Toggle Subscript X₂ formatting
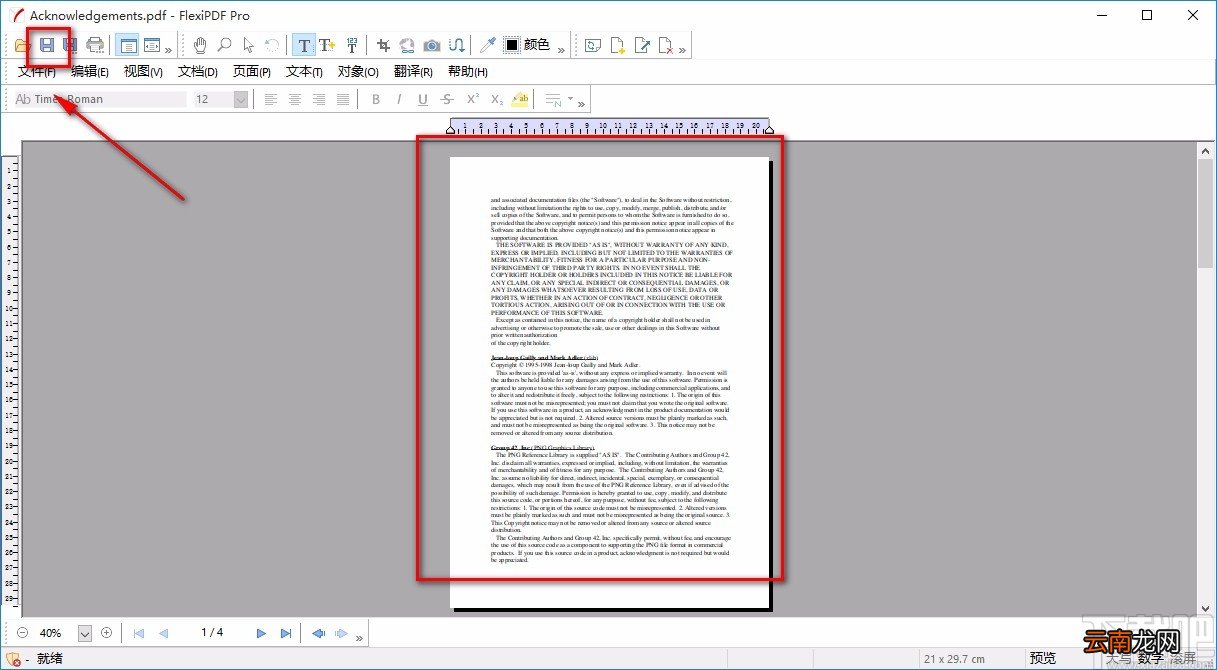The image size is (1217, 670). pos(497,99)
